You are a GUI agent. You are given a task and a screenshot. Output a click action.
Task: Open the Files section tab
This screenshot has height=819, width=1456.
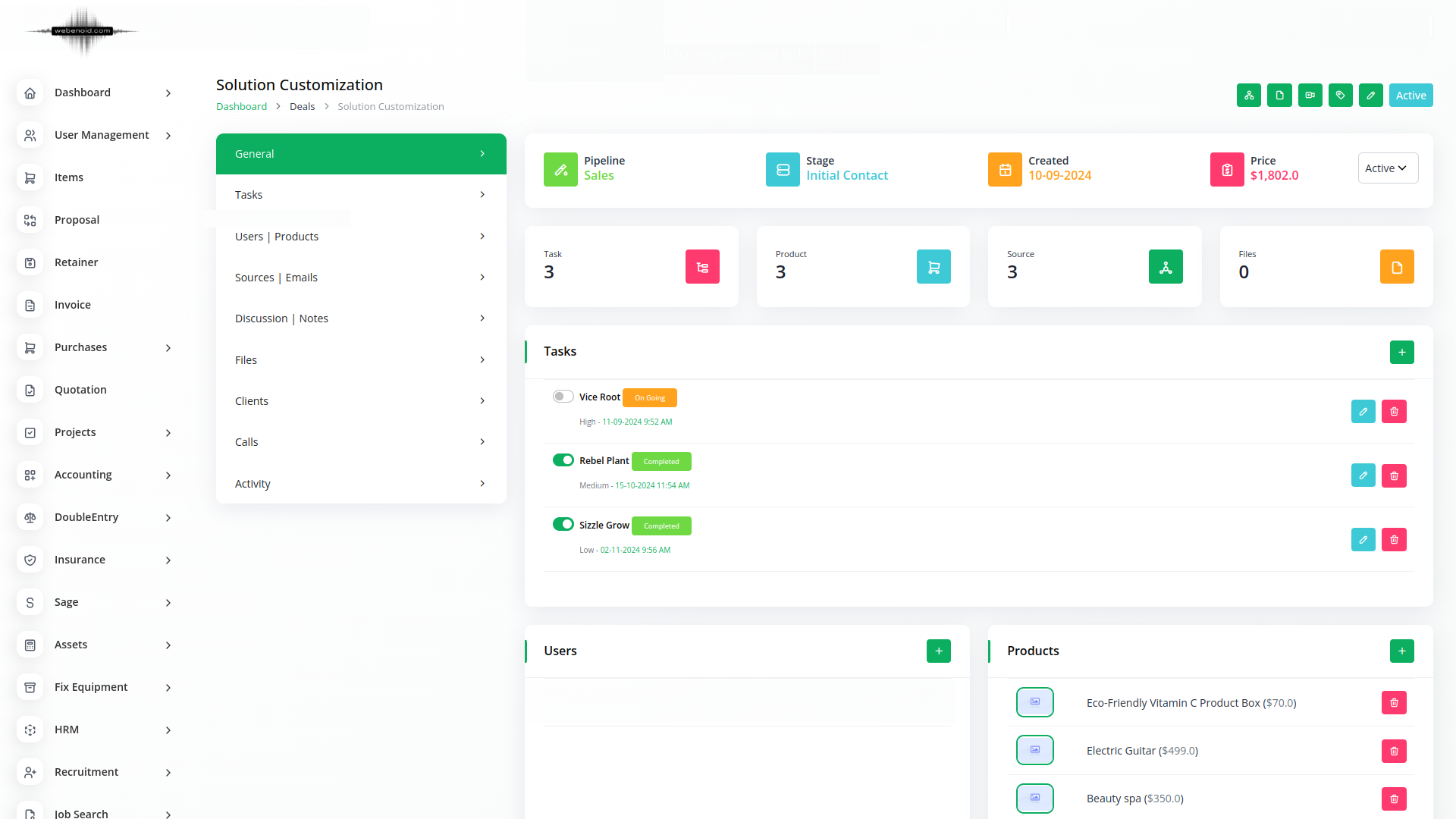coord(361,360)
